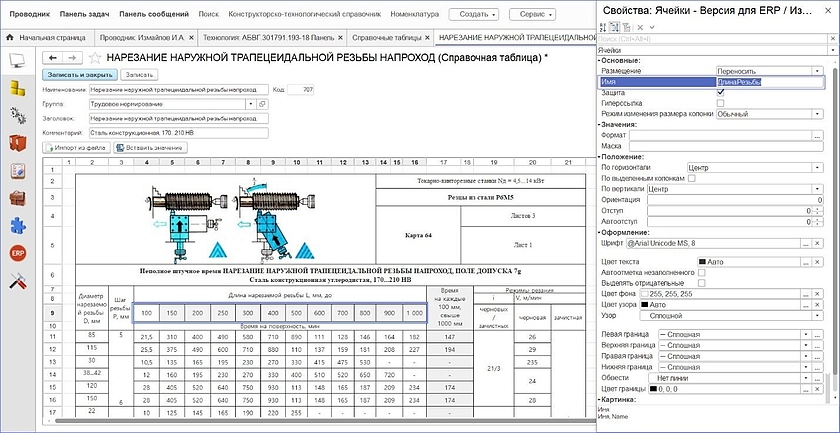Toggle the Защита checkbox
The image size is (840, 433).
pyautogui.click(x=720, y=92)
